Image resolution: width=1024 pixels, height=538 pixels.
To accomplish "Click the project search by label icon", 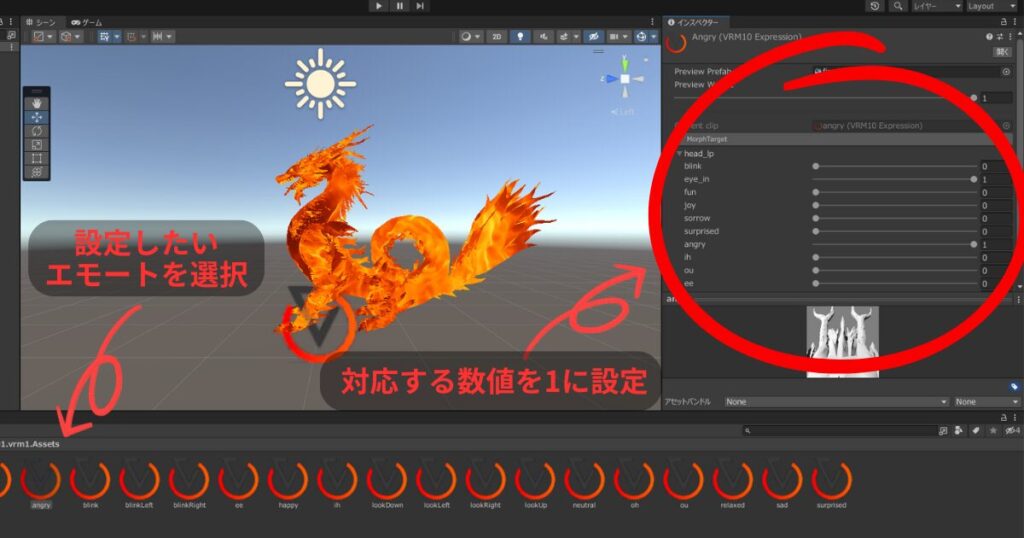I will click(976, 430).
